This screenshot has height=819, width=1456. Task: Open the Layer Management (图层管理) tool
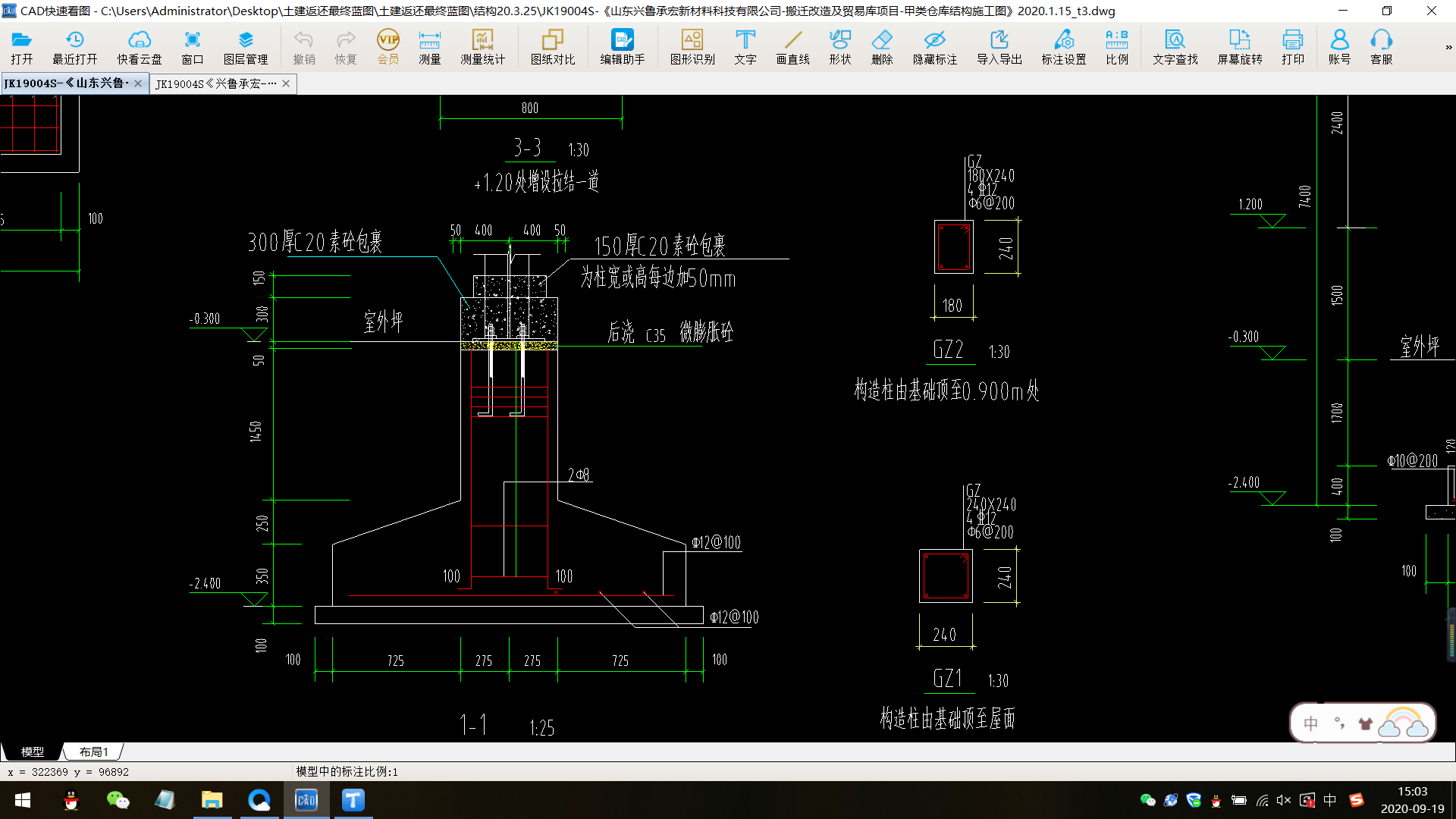pos(245,47)
